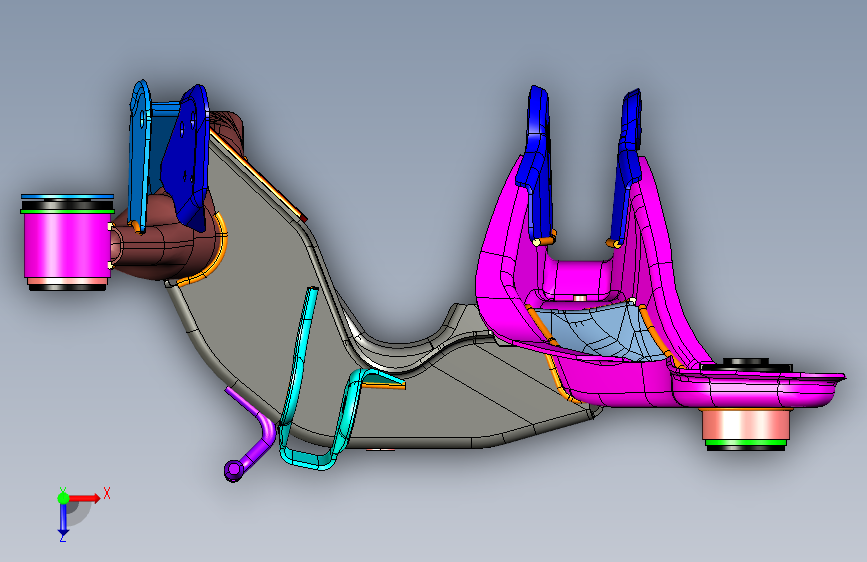This screenshot has height=562, width=867.
Task: Select the light blue meshed surface inside magenta seat
Action: pyautogui.click(x=603, y=331)
